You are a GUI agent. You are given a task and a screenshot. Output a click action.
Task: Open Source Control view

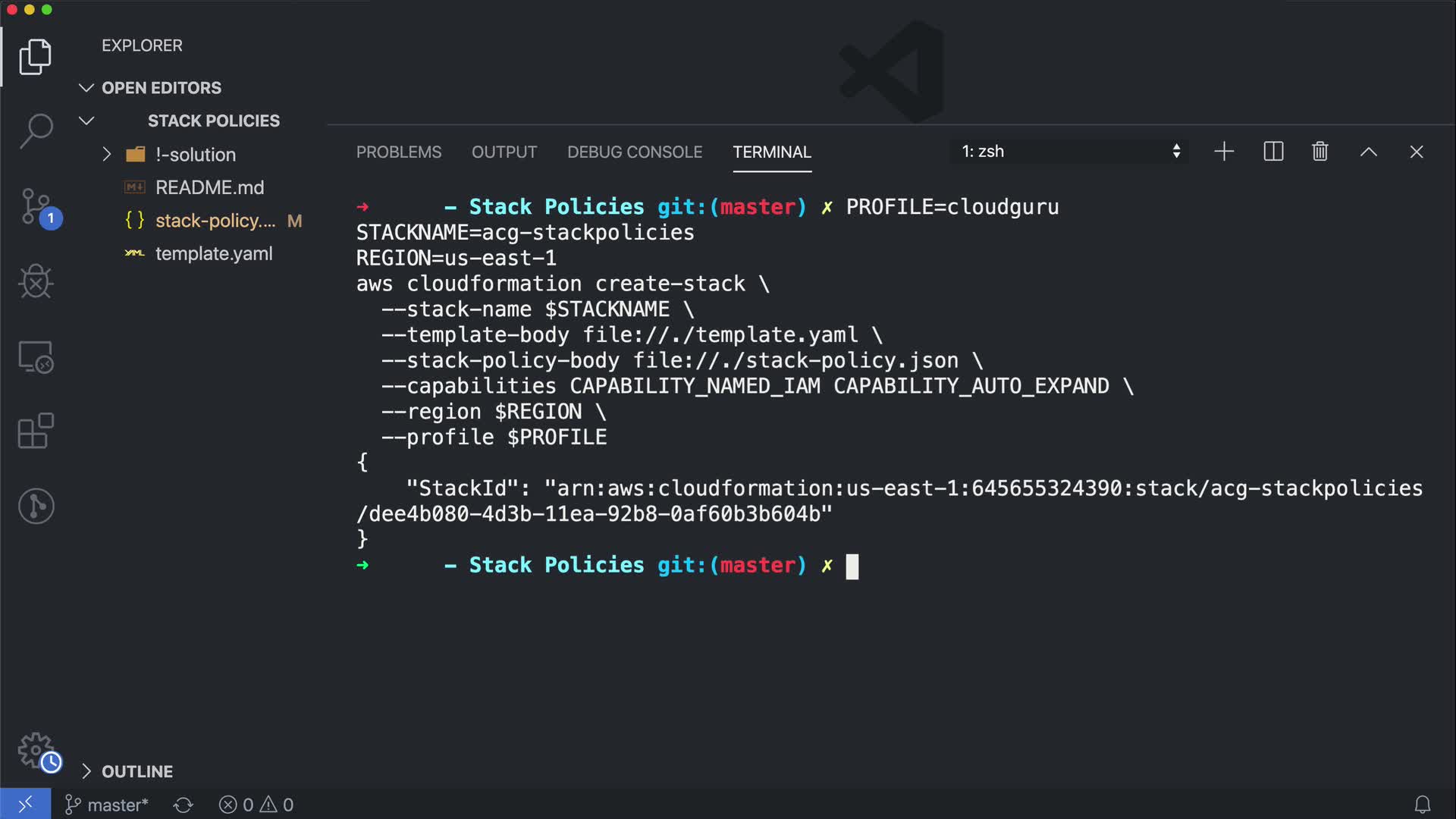[x=36, y=207]
